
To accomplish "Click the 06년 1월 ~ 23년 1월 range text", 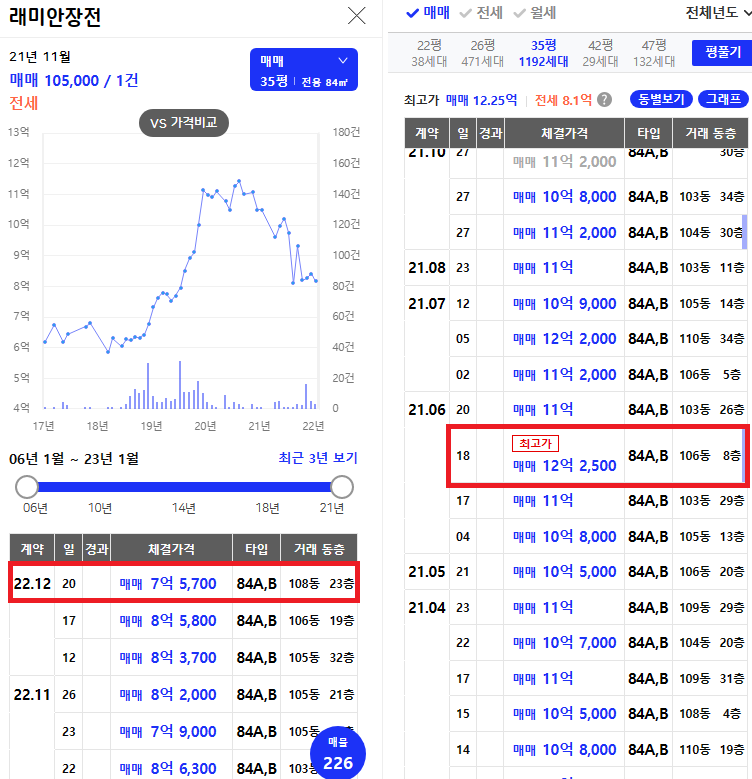I will (74, 459).
